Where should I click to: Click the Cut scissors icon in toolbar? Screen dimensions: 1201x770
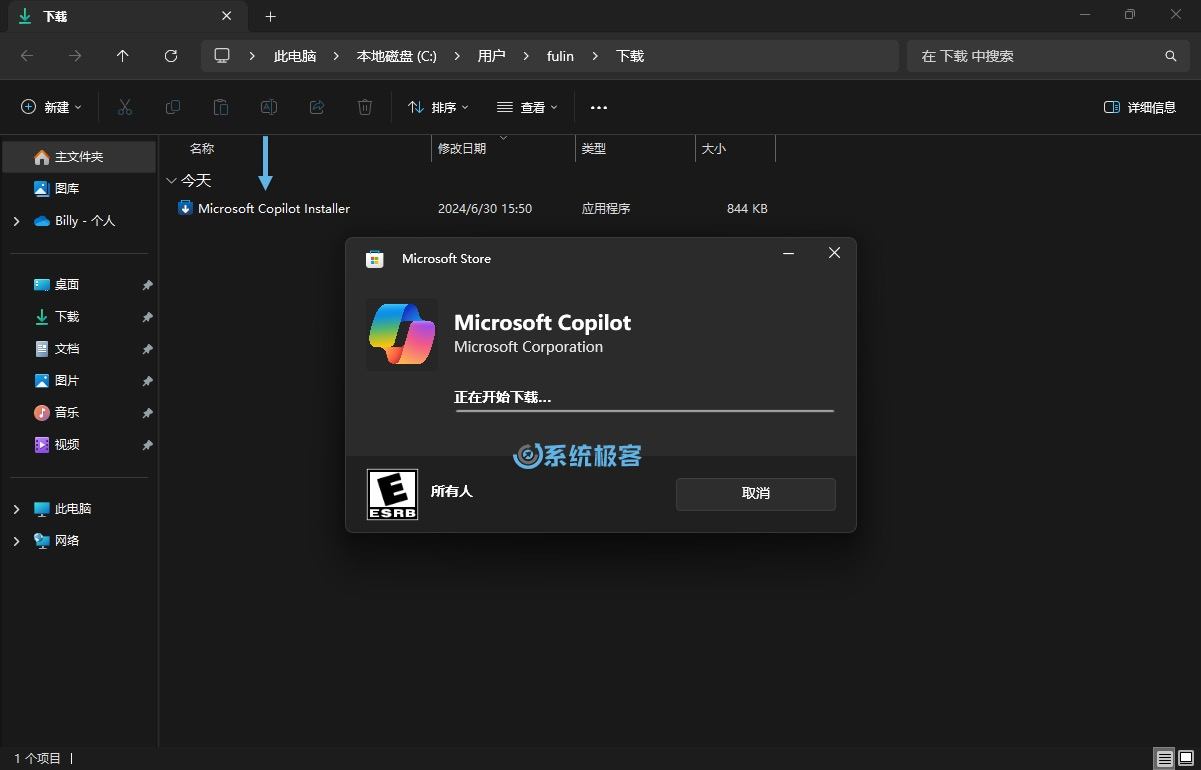point(125,107)
